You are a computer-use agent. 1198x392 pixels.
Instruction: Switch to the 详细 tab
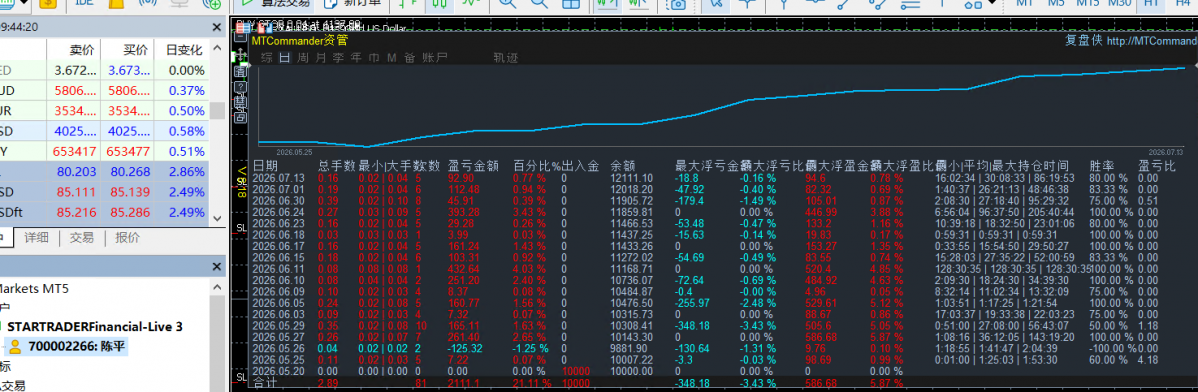pos(37,238)
